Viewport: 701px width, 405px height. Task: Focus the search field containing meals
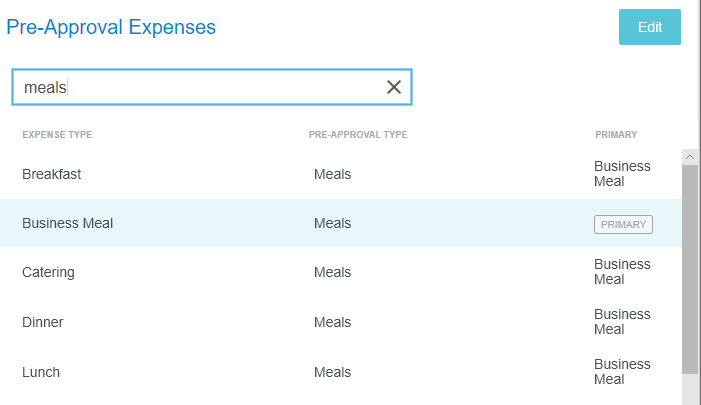coord(200,87)
